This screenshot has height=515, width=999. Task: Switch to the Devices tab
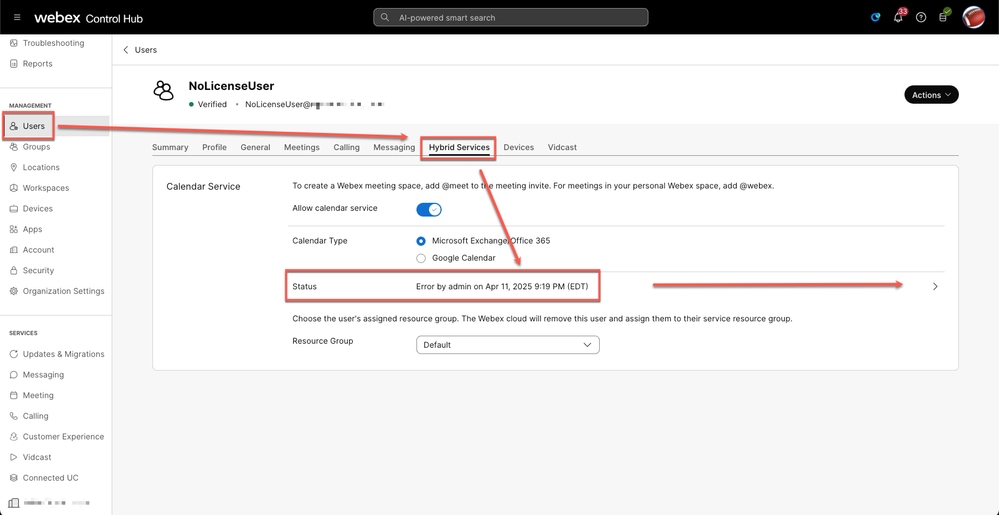(519, 147)
